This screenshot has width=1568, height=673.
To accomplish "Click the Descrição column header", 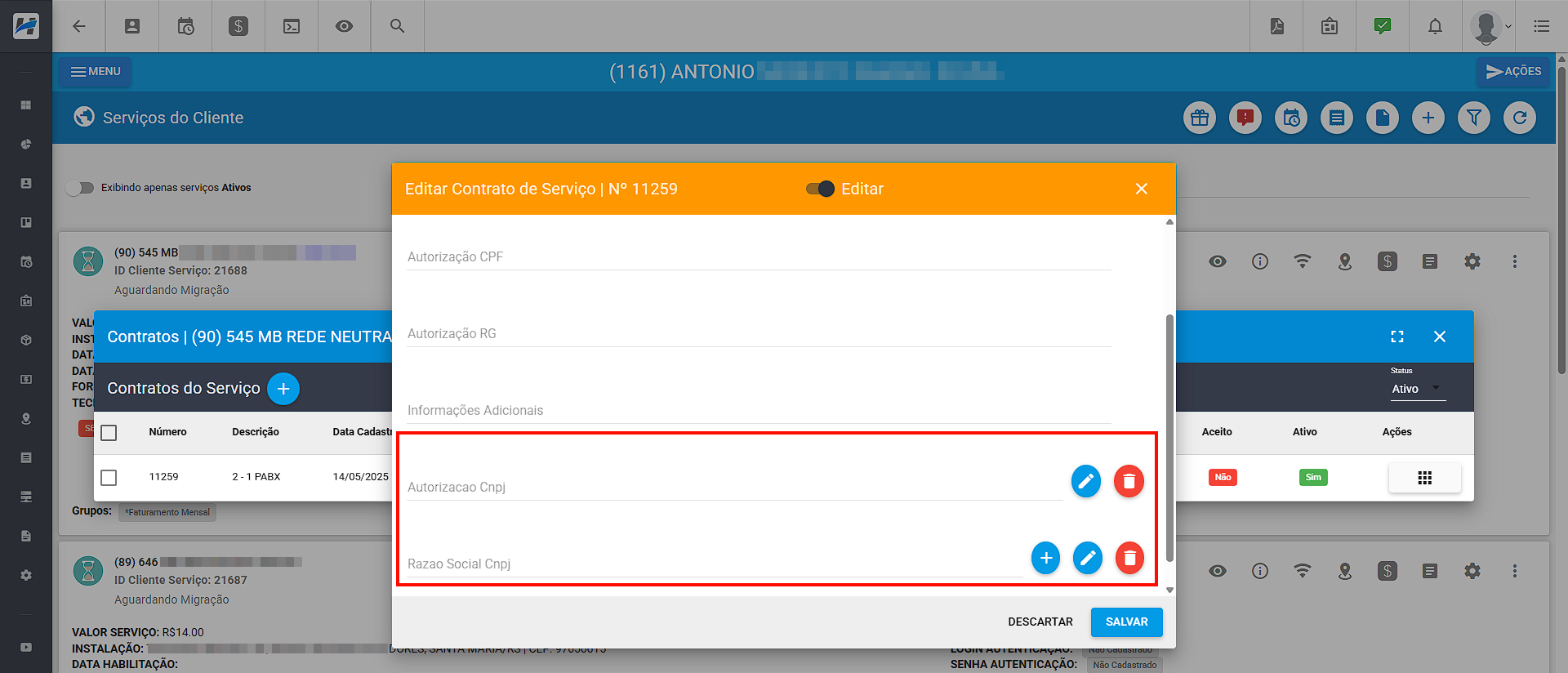I will (256, 432).
